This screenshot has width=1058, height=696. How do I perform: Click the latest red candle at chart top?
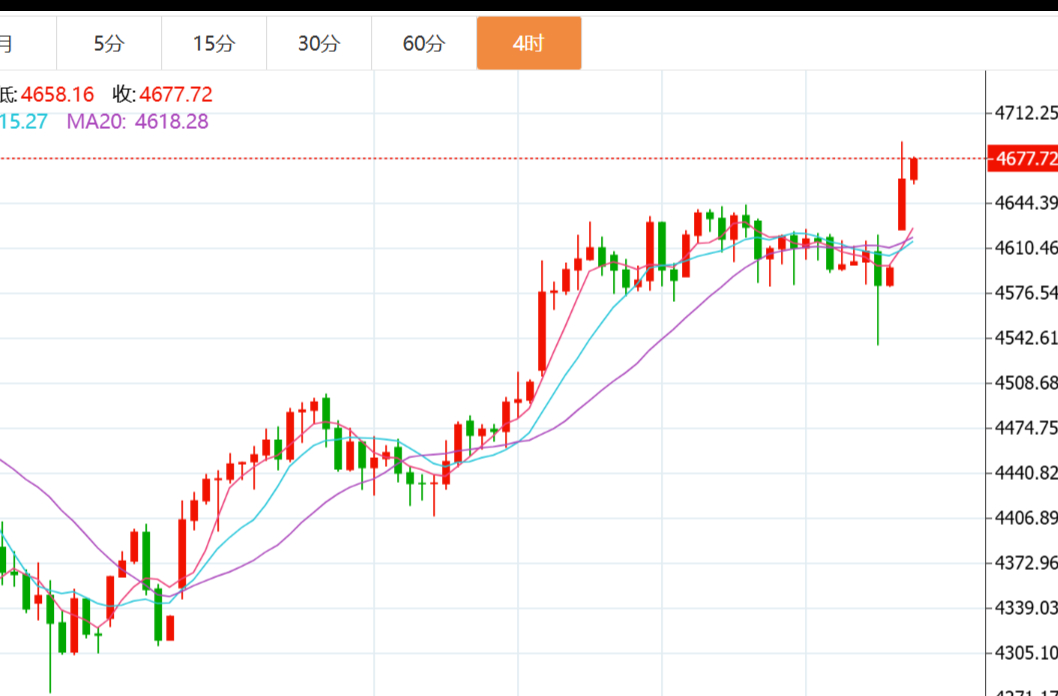pos(914,169)
